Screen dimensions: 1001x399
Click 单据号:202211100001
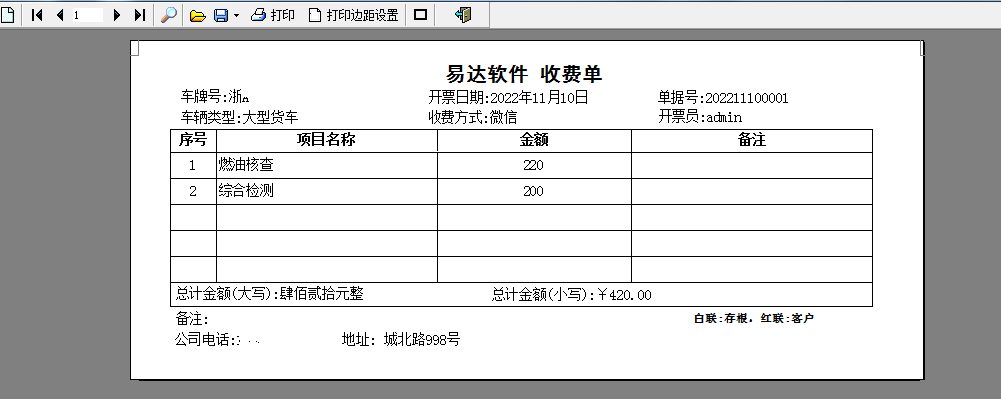723,98
